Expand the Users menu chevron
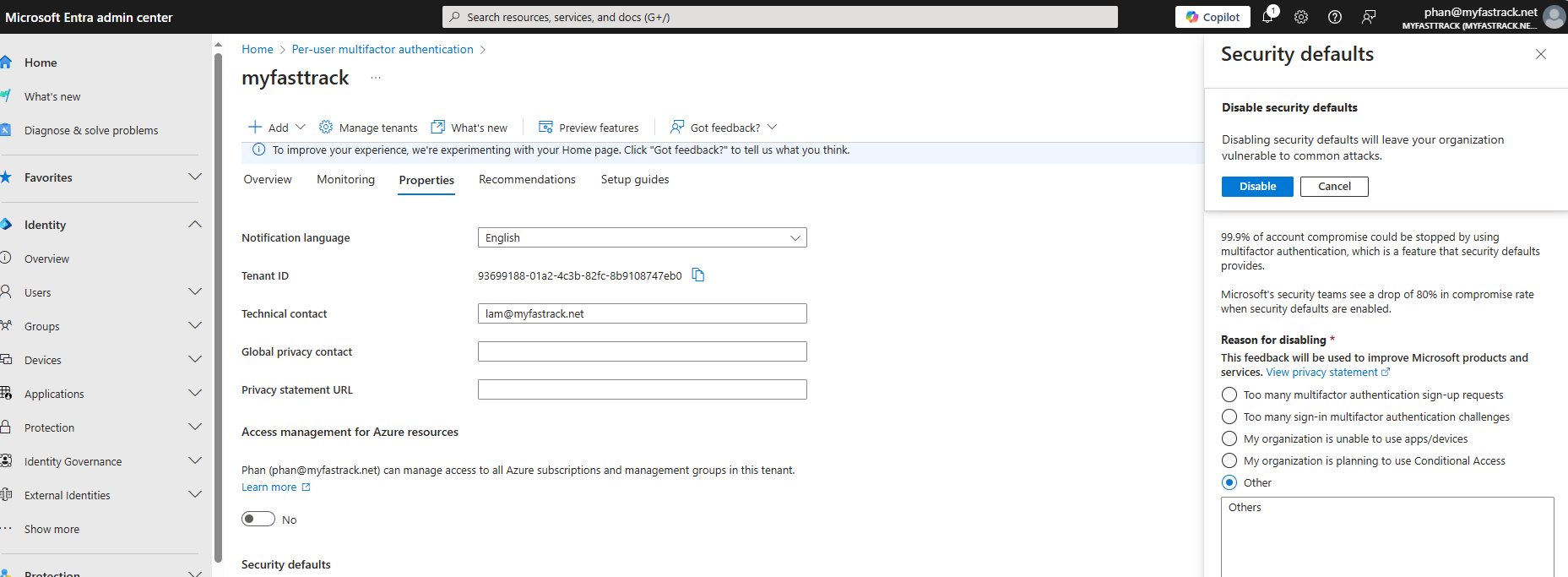This screenshot has height=577, width=1568. 195,291
